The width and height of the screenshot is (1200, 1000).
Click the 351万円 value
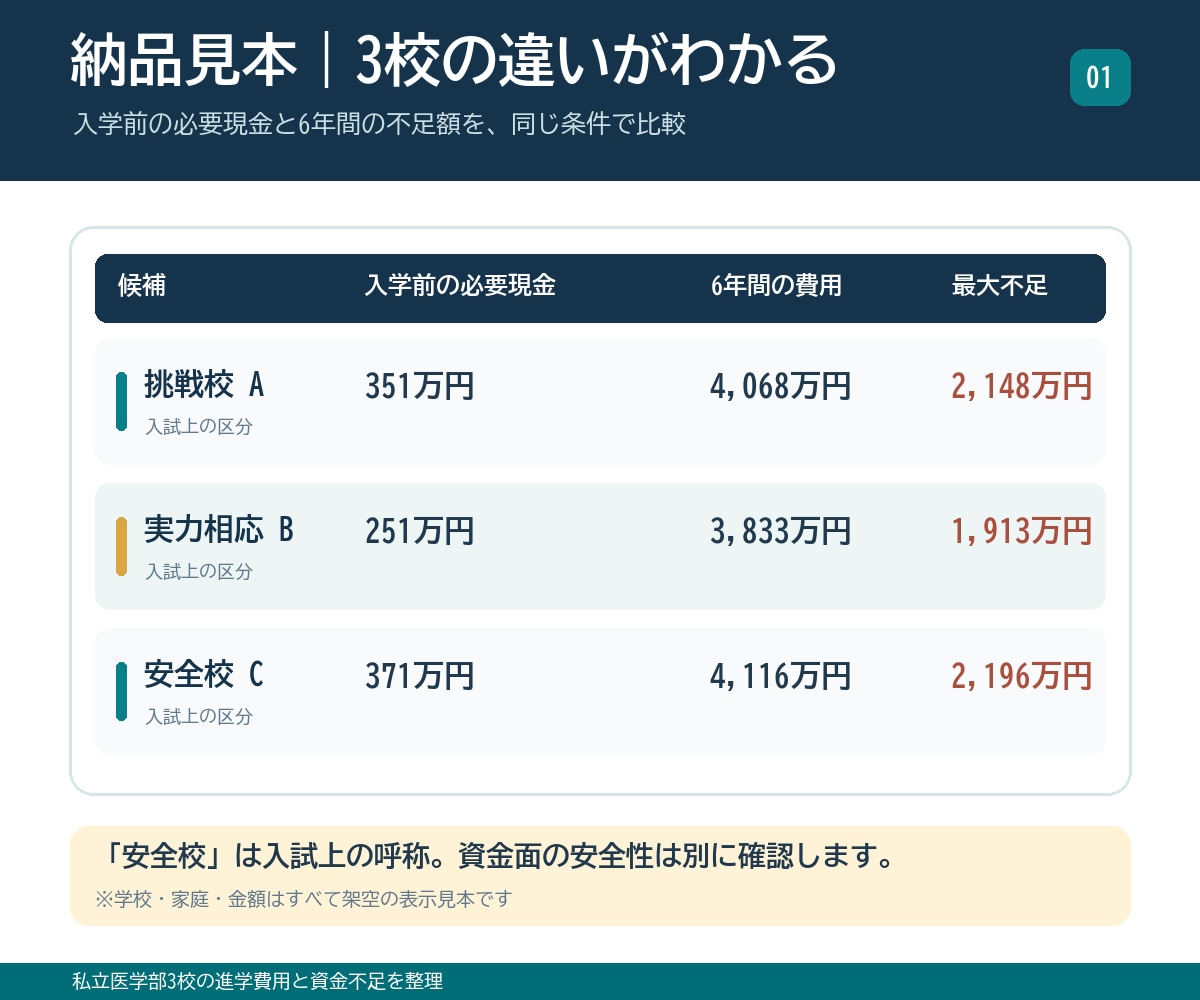click(419, 386)
